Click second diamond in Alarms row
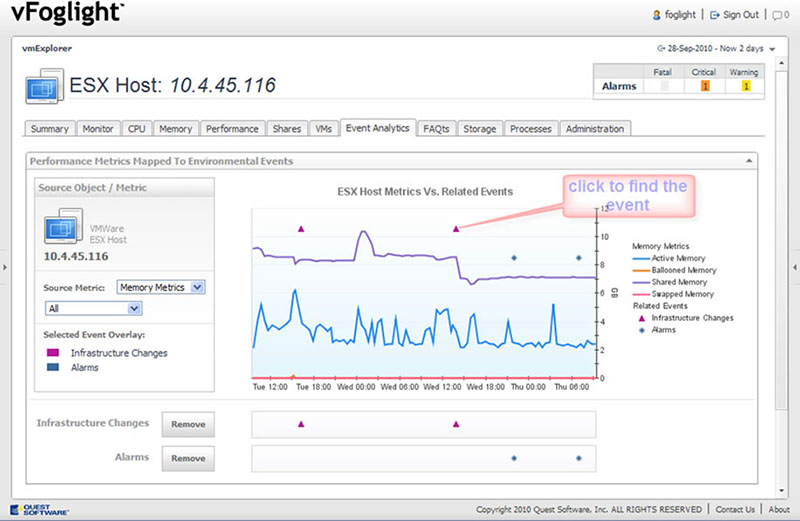The image size is (800, 521). 579,458
